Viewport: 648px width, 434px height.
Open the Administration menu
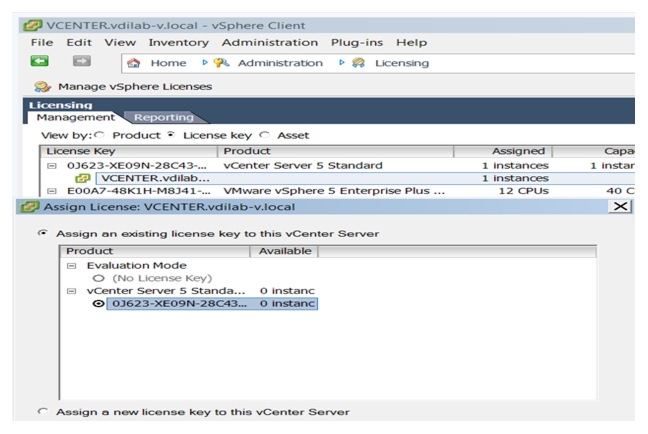coord(270,43)
